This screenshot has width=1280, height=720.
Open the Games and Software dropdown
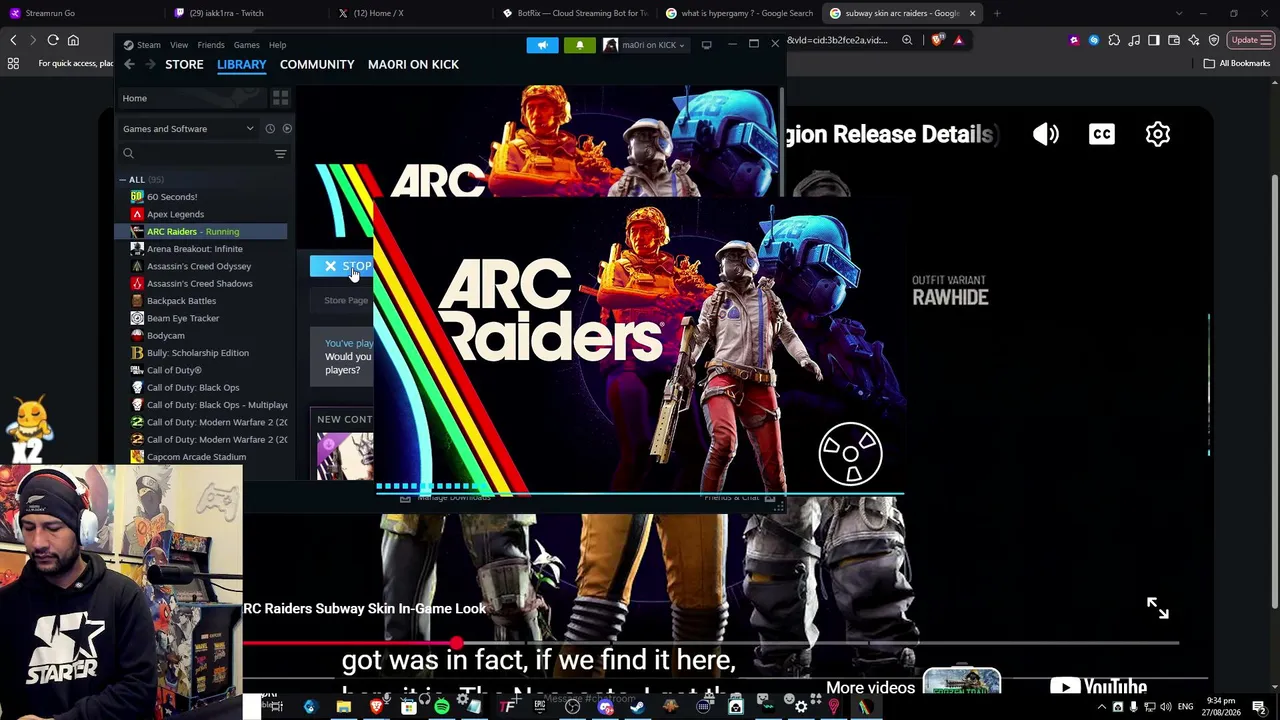pyautogui.click(x=188, y=128)
